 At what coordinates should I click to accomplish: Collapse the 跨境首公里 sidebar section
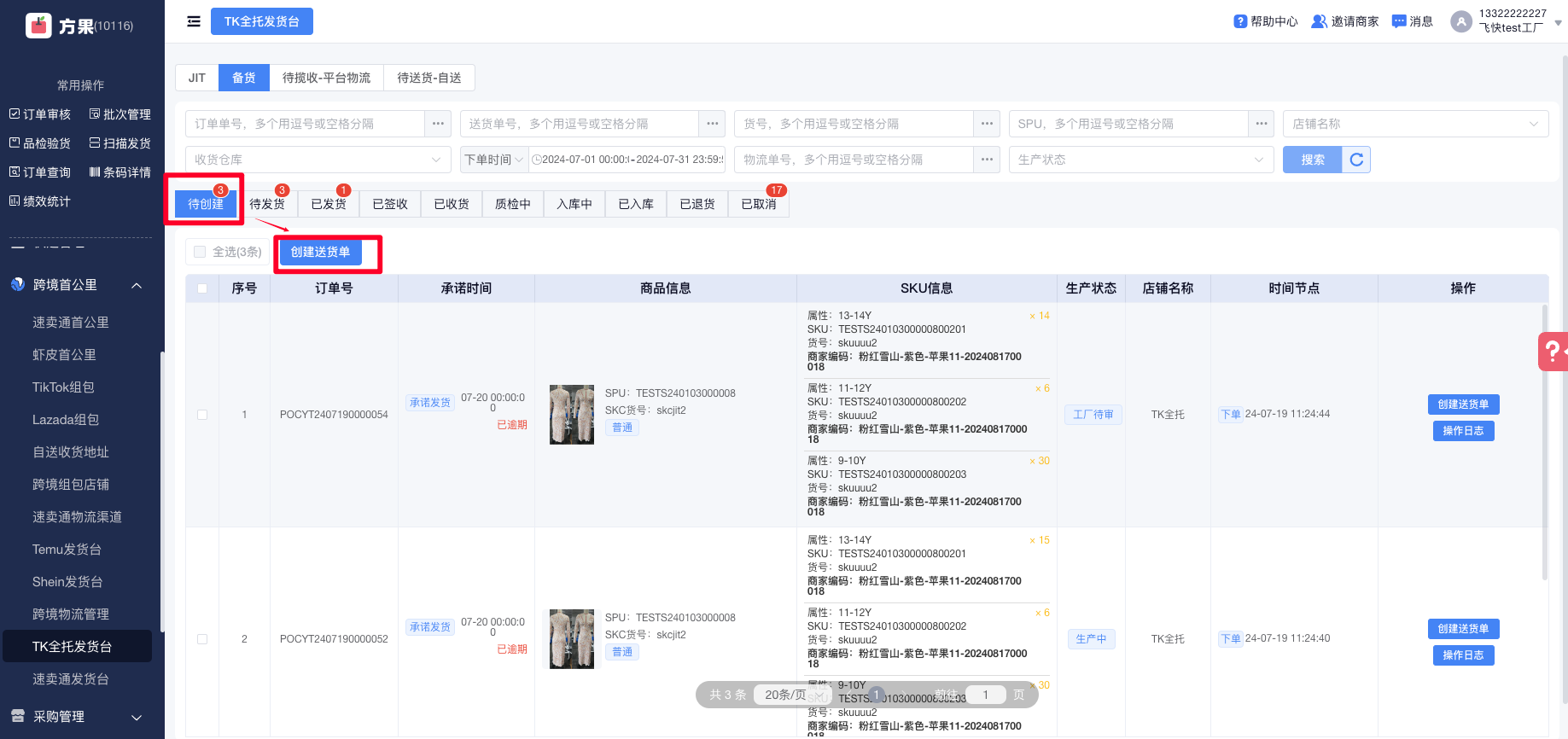pos(137,285)
